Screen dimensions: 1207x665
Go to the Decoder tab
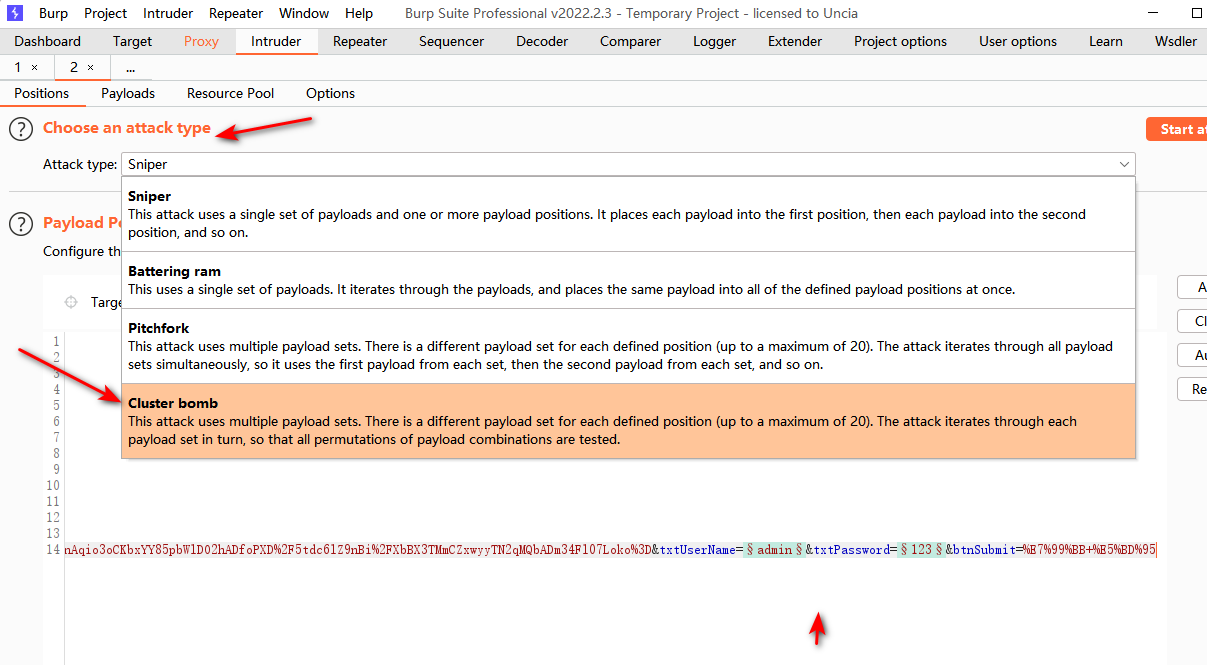[542, 41]
